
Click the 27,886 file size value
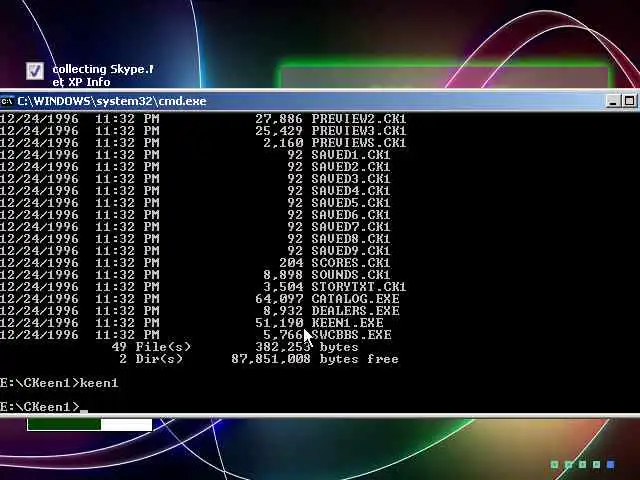pyautogui.click(x=279, y=119)
